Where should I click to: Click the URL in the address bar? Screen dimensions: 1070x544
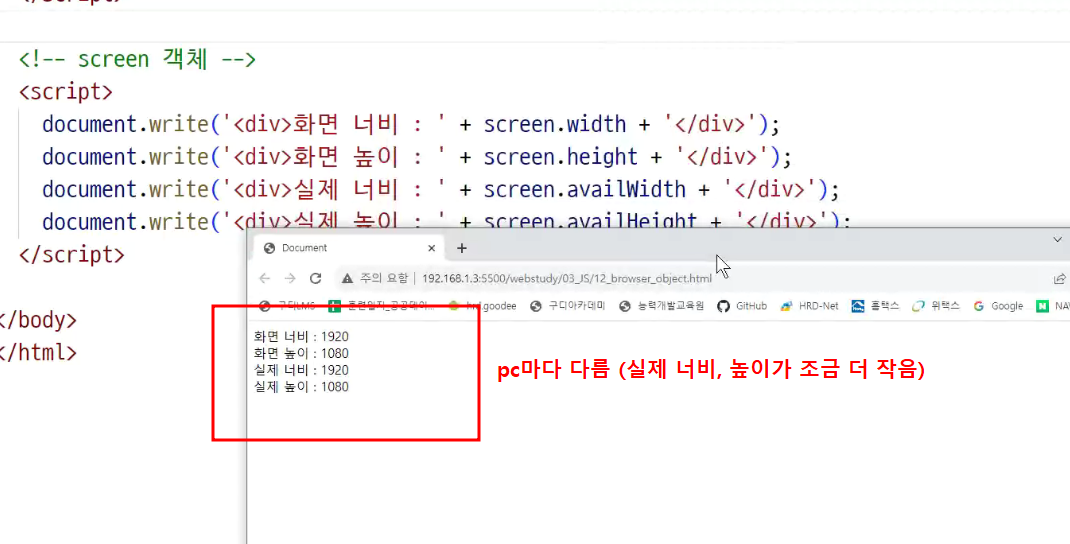click(566, 278)
